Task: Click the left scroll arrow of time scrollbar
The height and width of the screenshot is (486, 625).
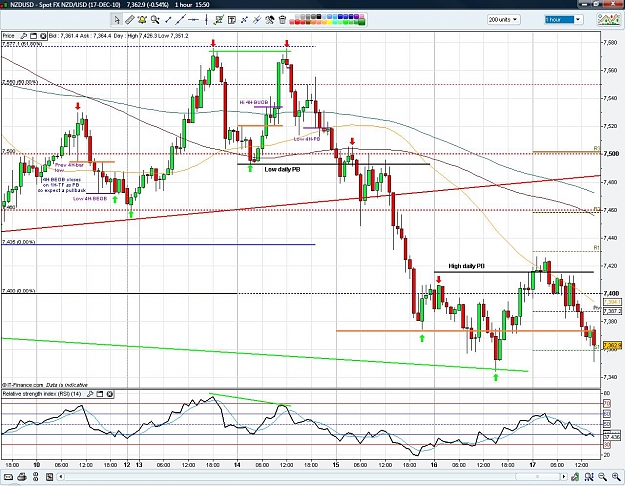Action: click(x=61, y=477)
